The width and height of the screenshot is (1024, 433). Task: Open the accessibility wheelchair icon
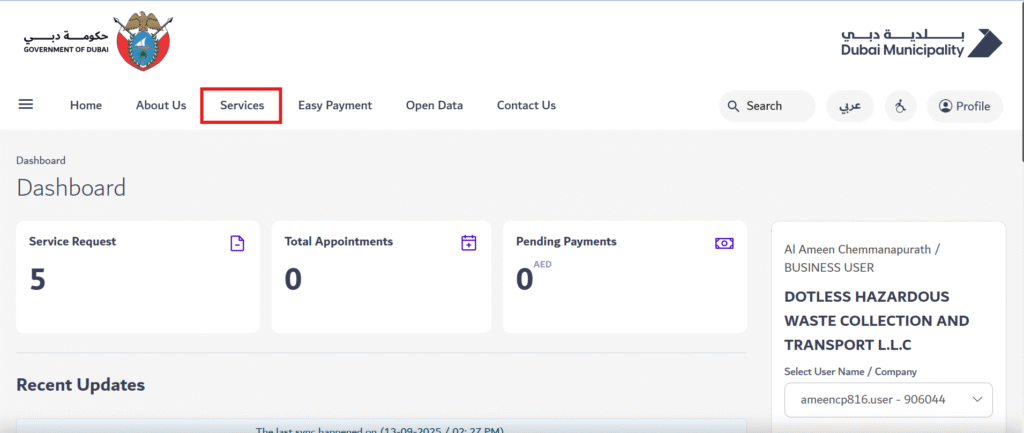[900, 106]
